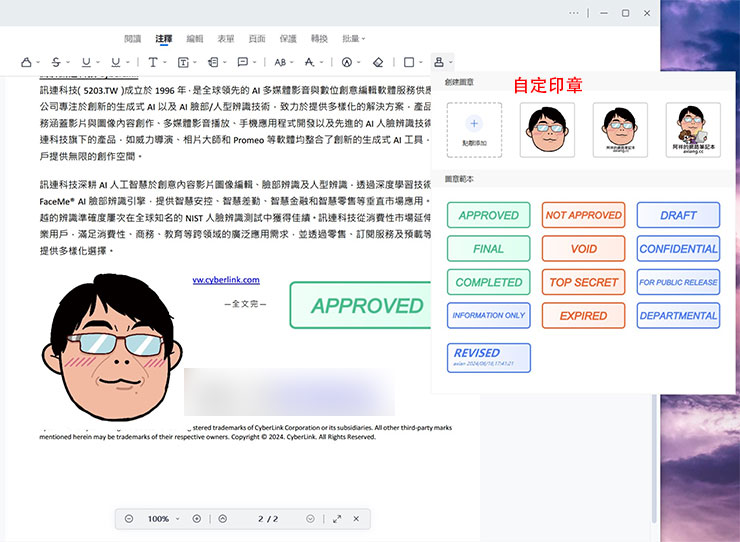Select the large APPROVED stamp on document
Screen dimensions: 740x542
click(x=361, y=305)
